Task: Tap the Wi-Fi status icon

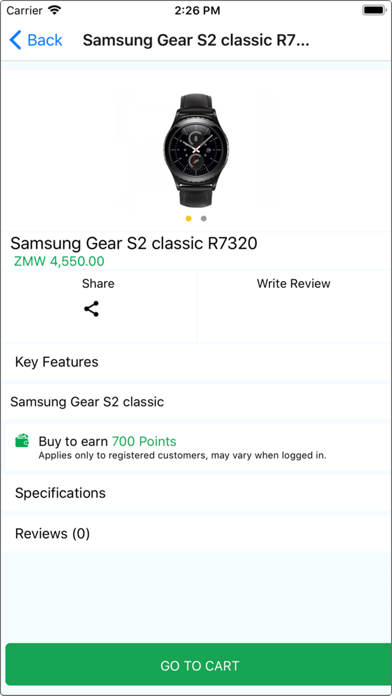Action: coord(54,11)
